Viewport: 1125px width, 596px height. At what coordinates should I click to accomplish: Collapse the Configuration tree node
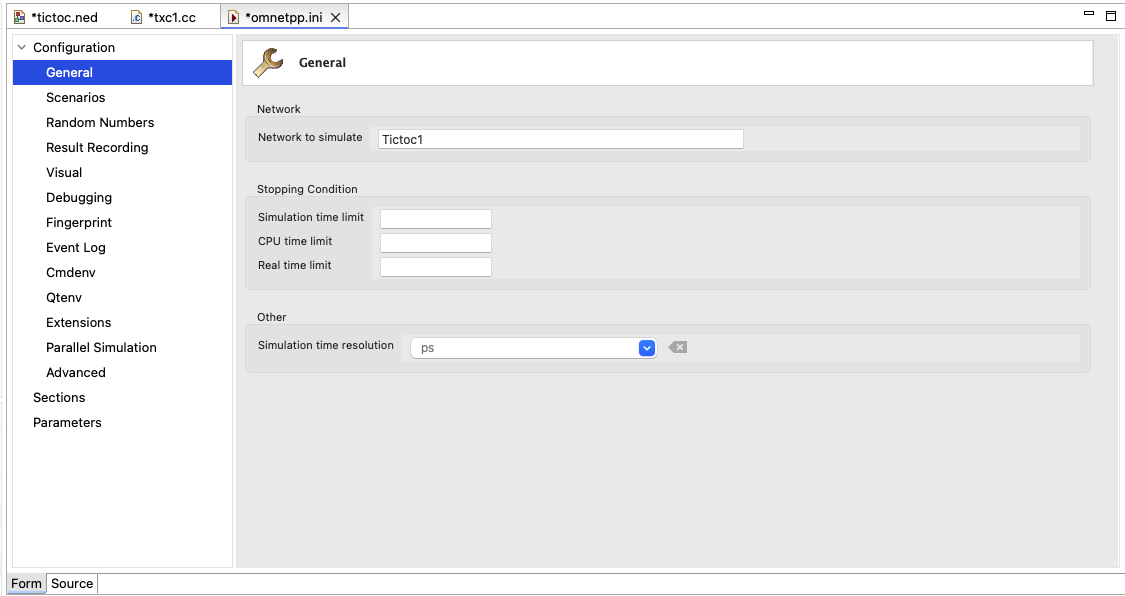pos(22,47)
